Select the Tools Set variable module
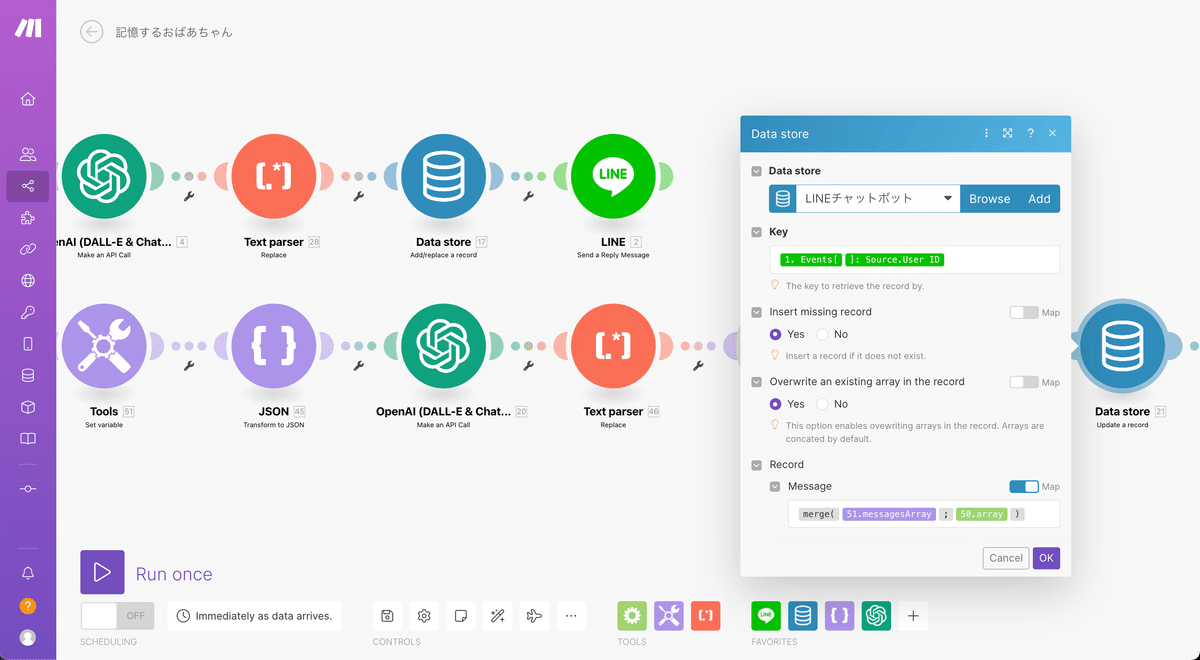Viewport: 1200px width, 660px height. point(104,346)
